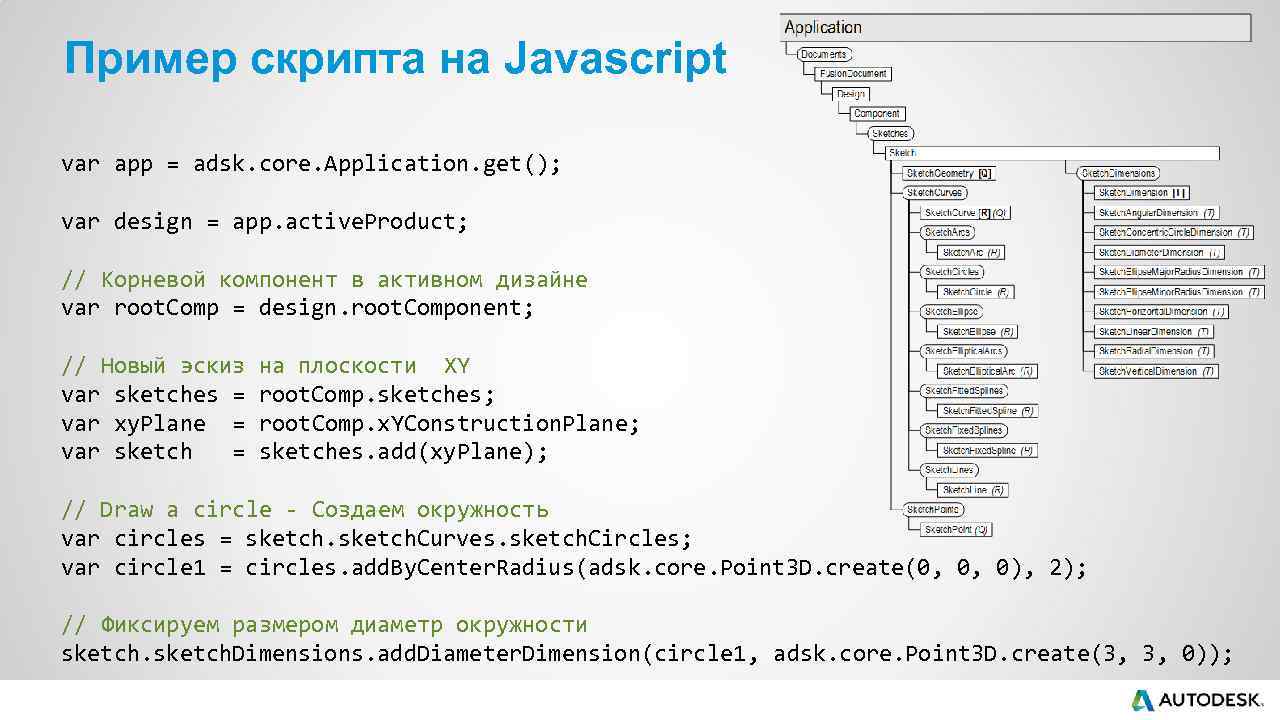The width and height of the screenshot is (1280, 720).
Task: Select the SketchEllipse node
Action: [978, 331]
